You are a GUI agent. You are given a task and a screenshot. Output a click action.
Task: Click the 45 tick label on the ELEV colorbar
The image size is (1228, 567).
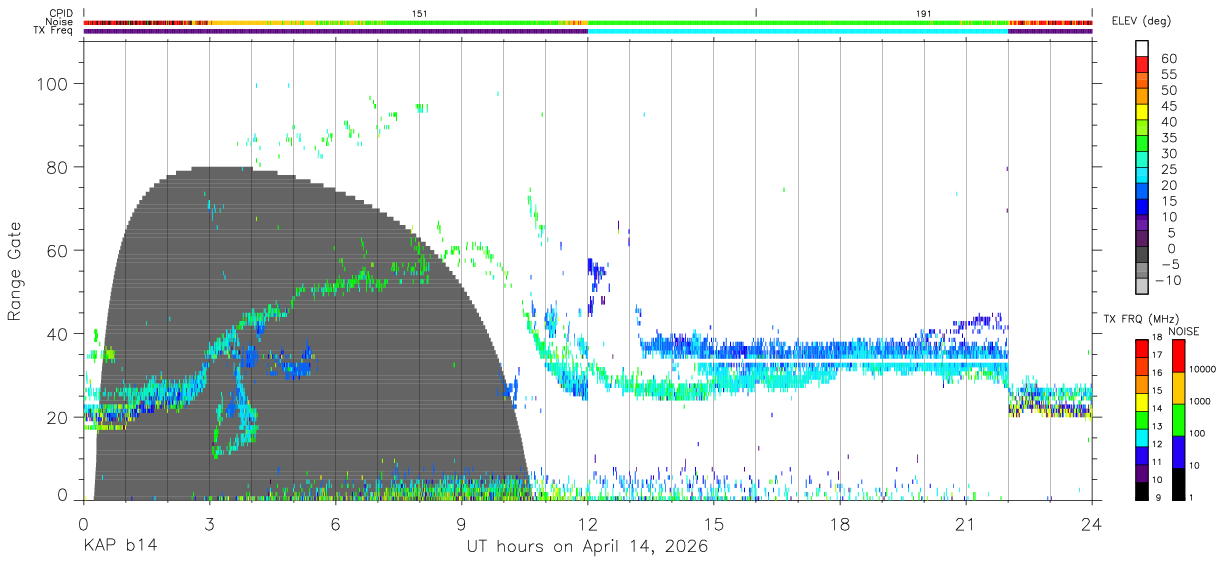(1168, 106)
